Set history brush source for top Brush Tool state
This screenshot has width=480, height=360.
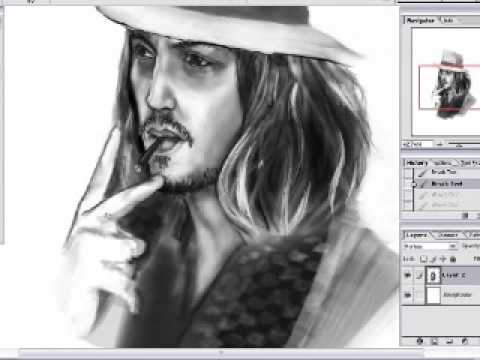pos(408,173)
